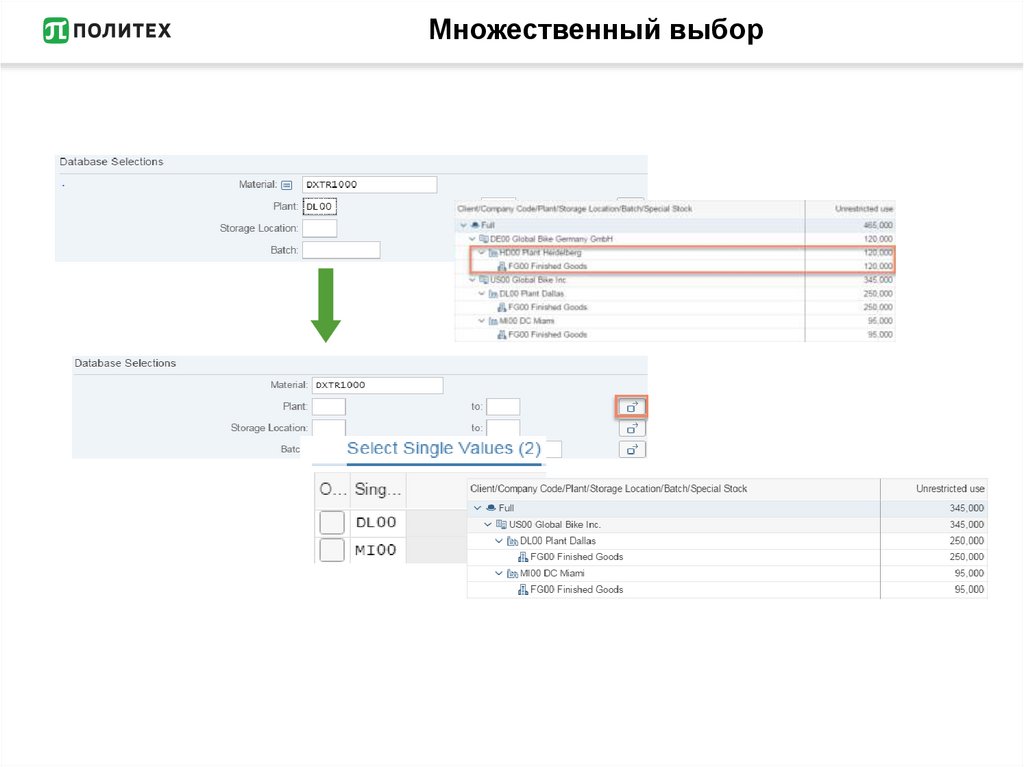
Task: Click the upper Material field with DXTR1000
Action: pyautogui.click(x=369, y=185)
